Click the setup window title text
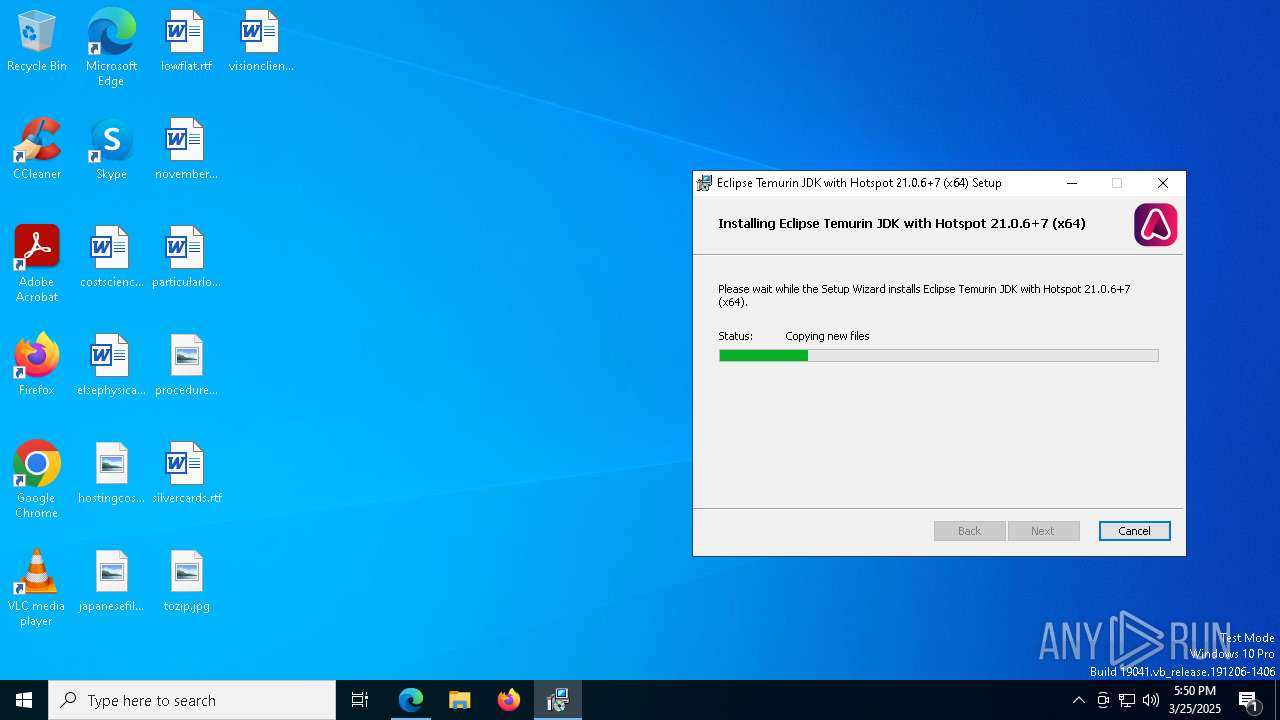The image size is (1280, 720). tap(859, 183)
